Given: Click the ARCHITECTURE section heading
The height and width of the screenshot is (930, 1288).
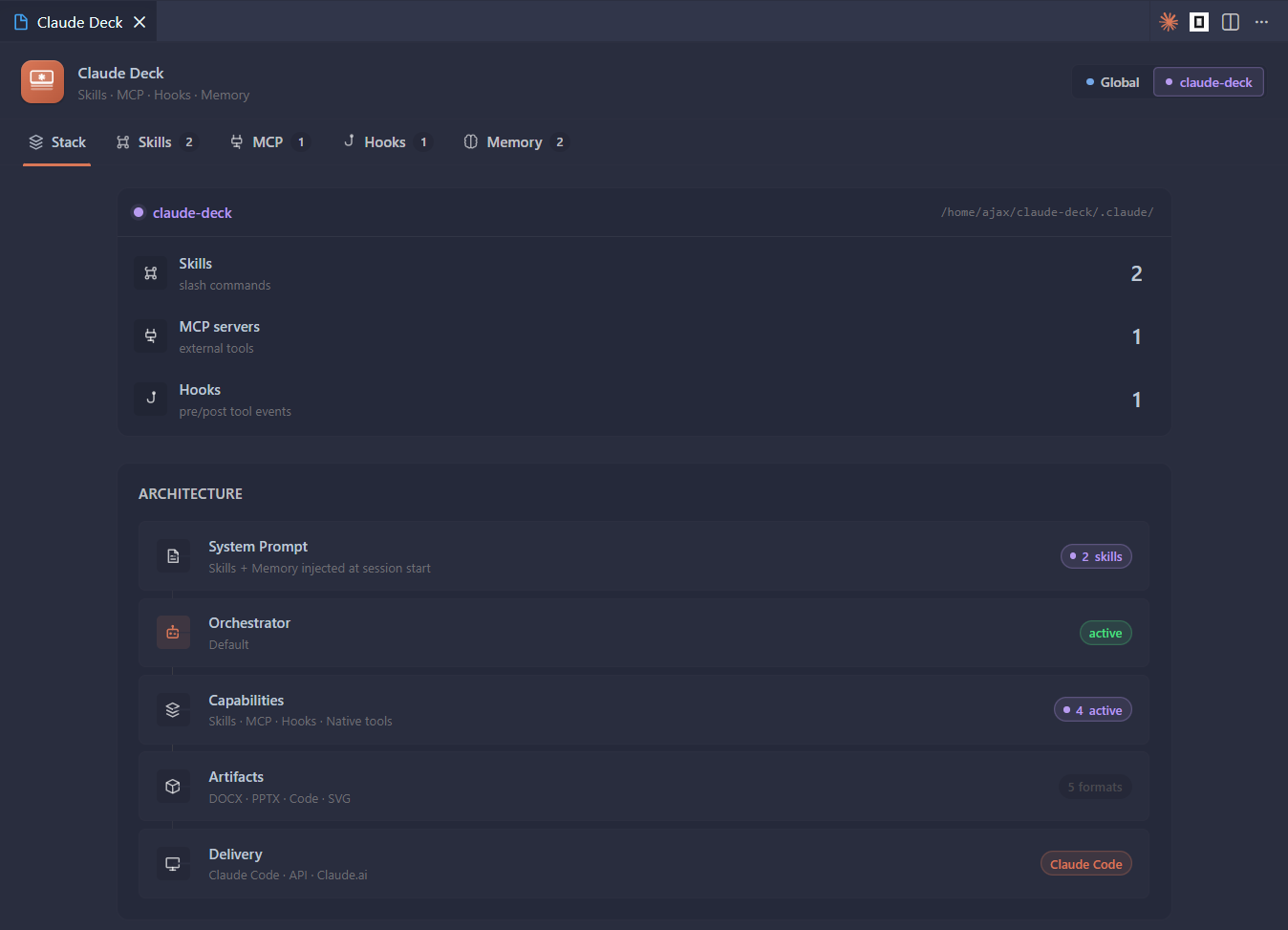Looking at the screenshot, I should coord(190,494).
